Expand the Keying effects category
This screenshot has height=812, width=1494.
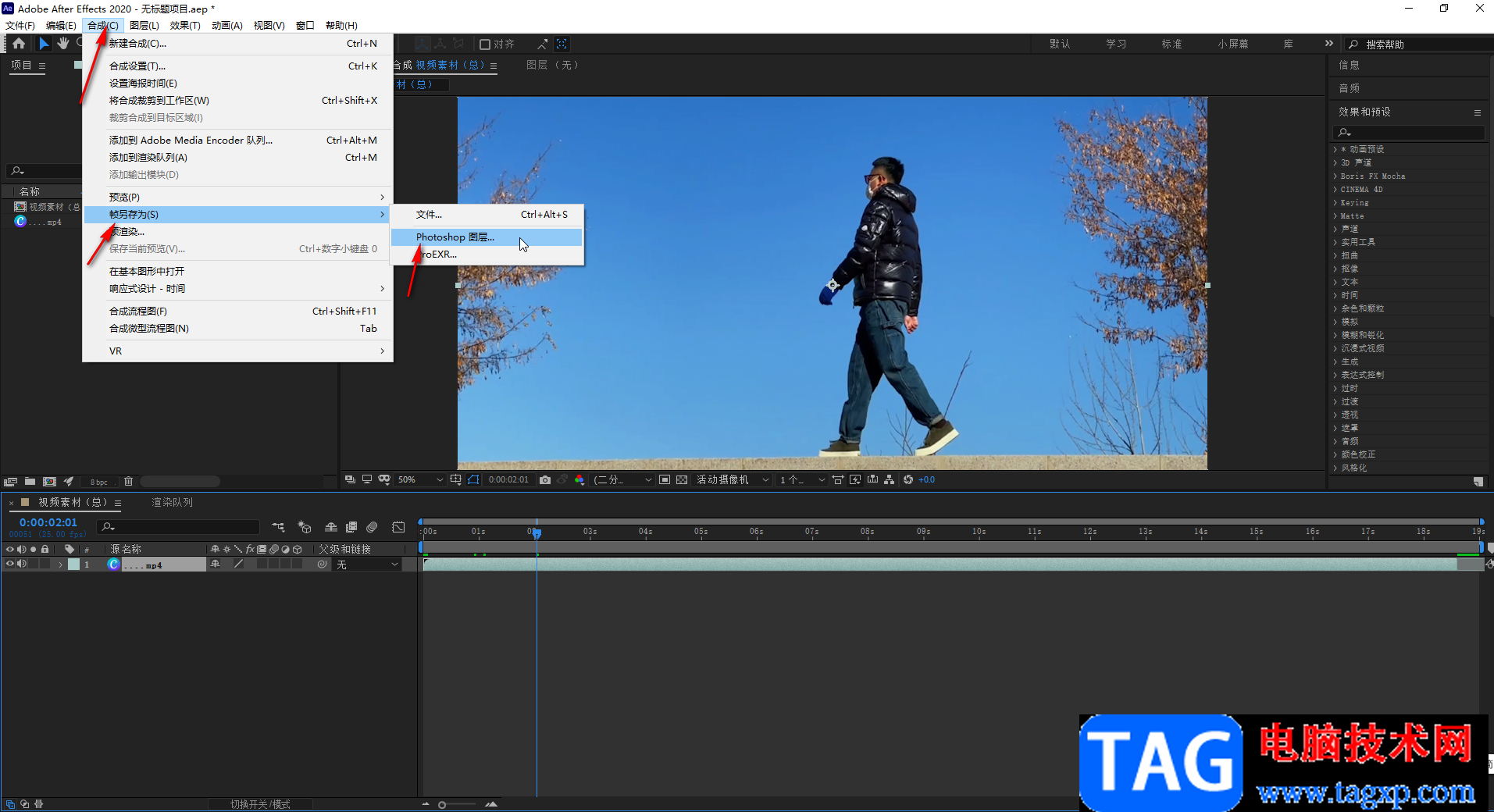pyautogui.click(x=1354, y=202)
